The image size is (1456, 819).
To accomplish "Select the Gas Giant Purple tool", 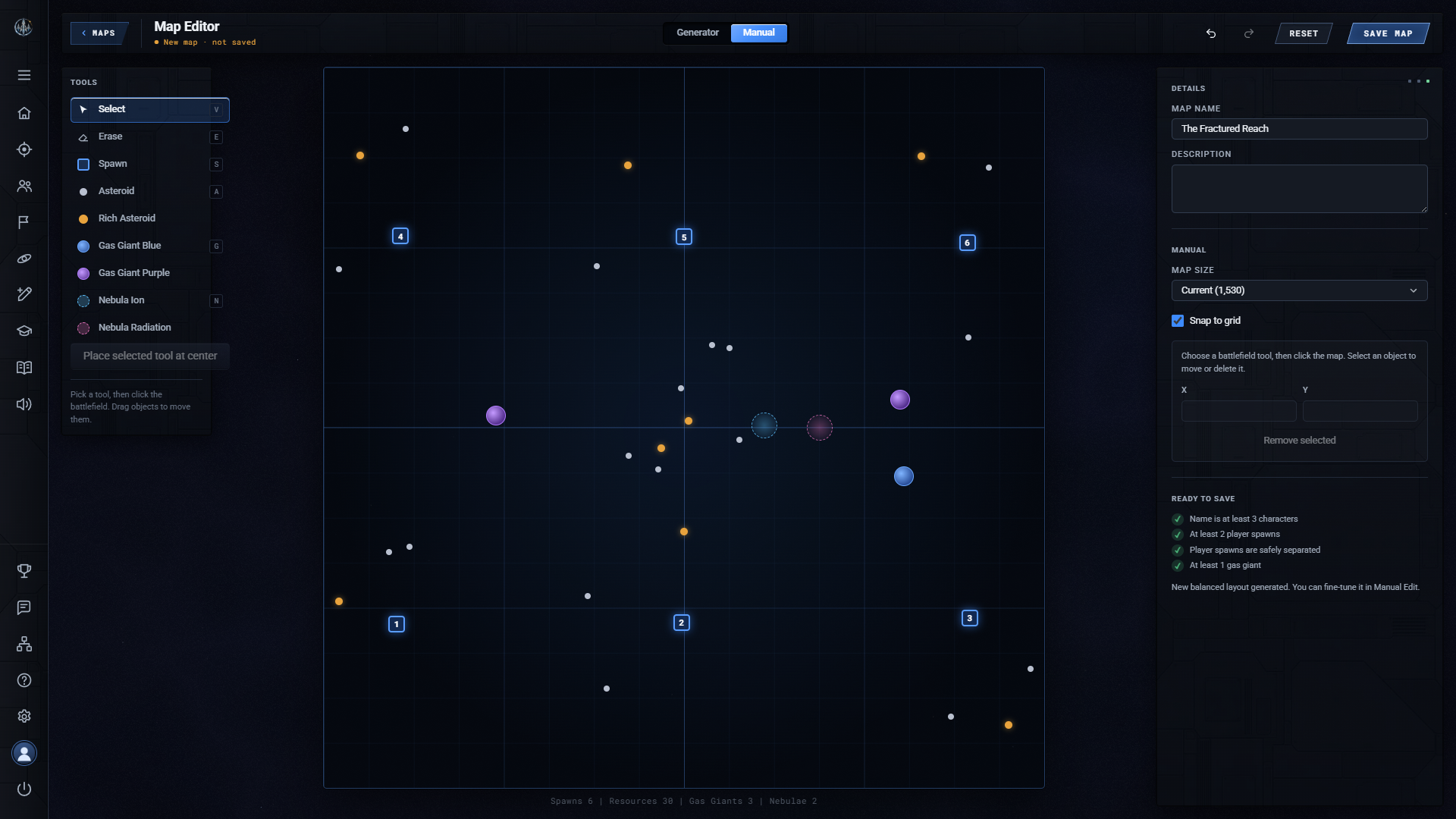I will 150,273.
